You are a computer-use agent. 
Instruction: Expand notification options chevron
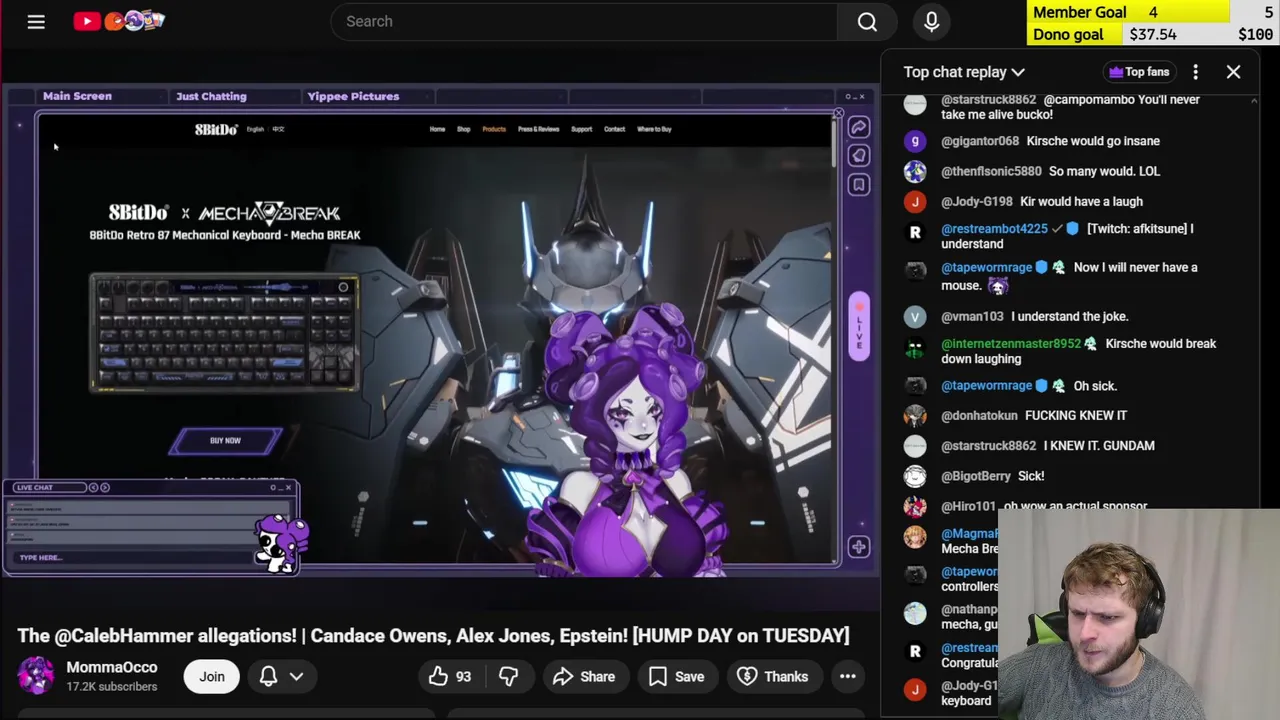(296, 677)
